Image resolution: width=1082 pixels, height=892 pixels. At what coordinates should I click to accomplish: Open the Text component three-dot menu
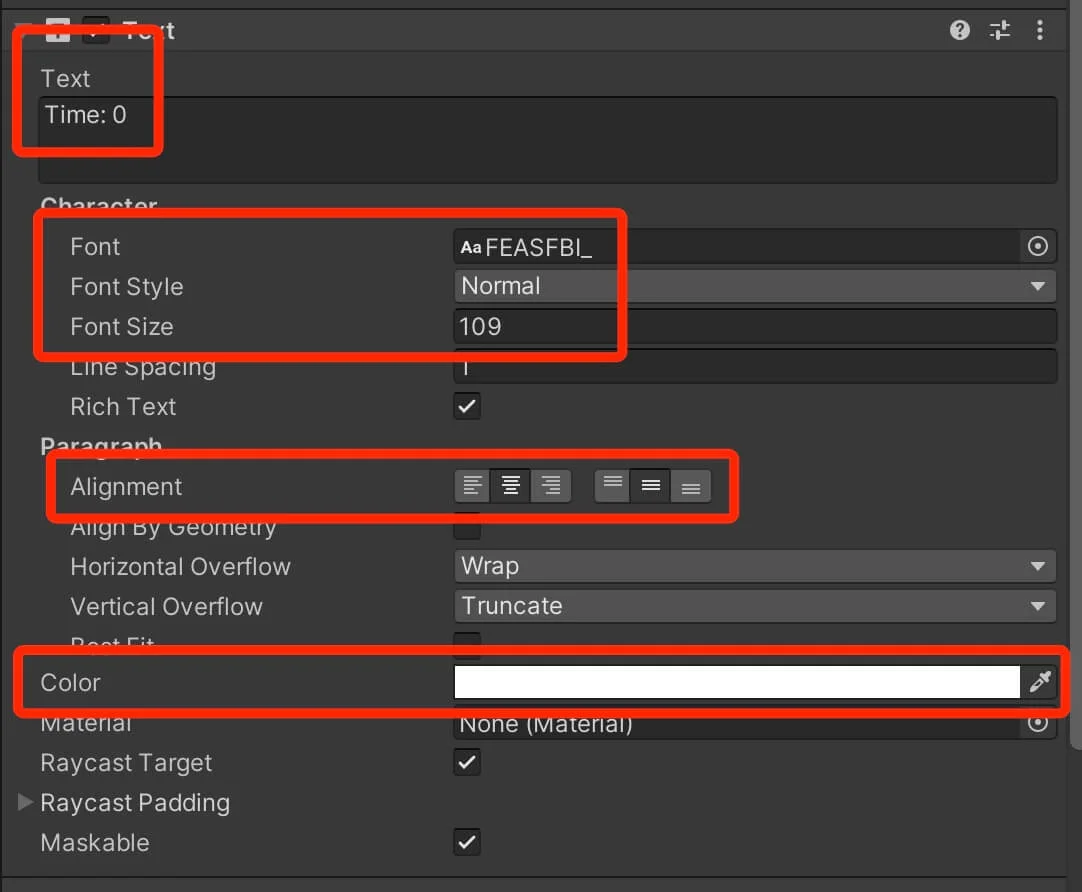pyautogui.click(x=1039, y=30)
